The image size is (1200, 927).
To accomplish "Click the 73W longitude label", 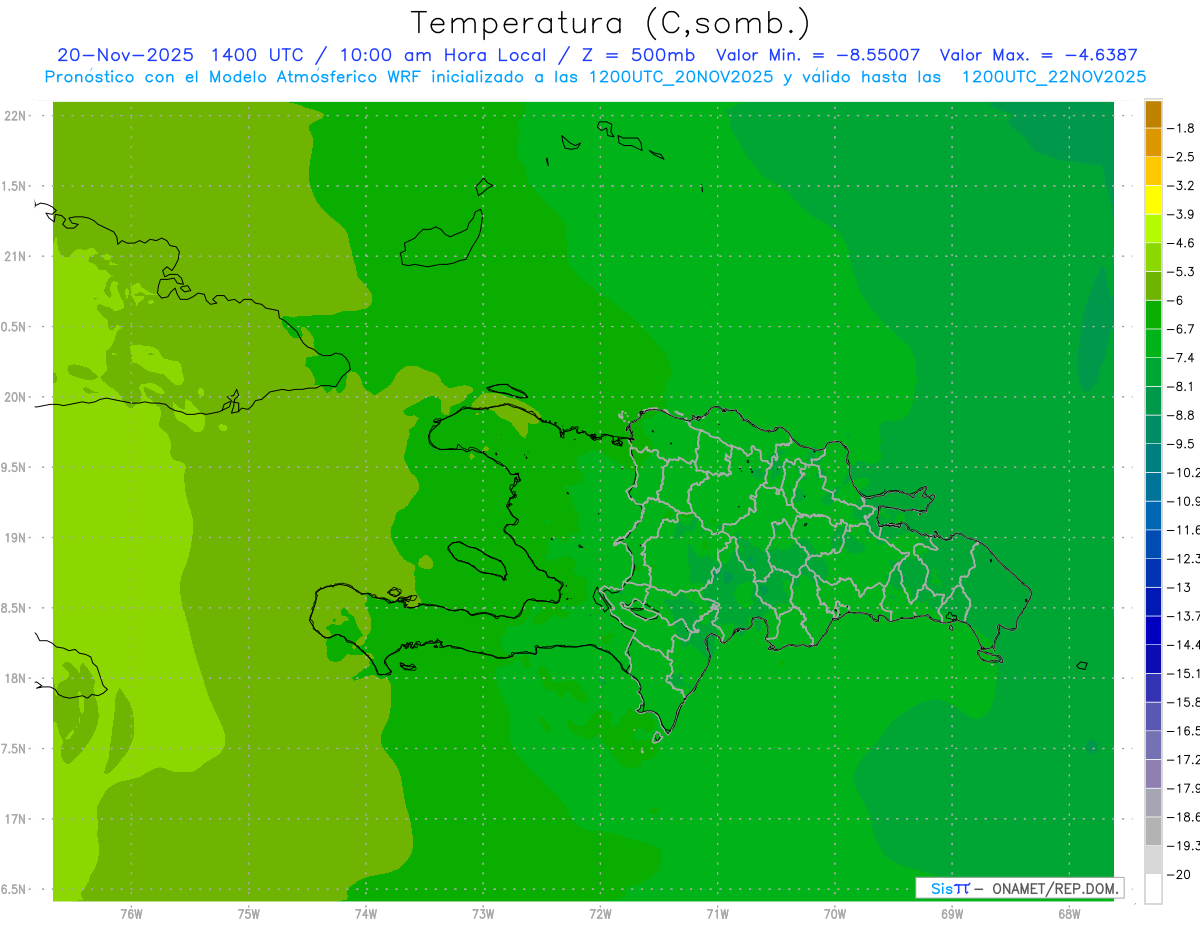I will click(483, 913).
